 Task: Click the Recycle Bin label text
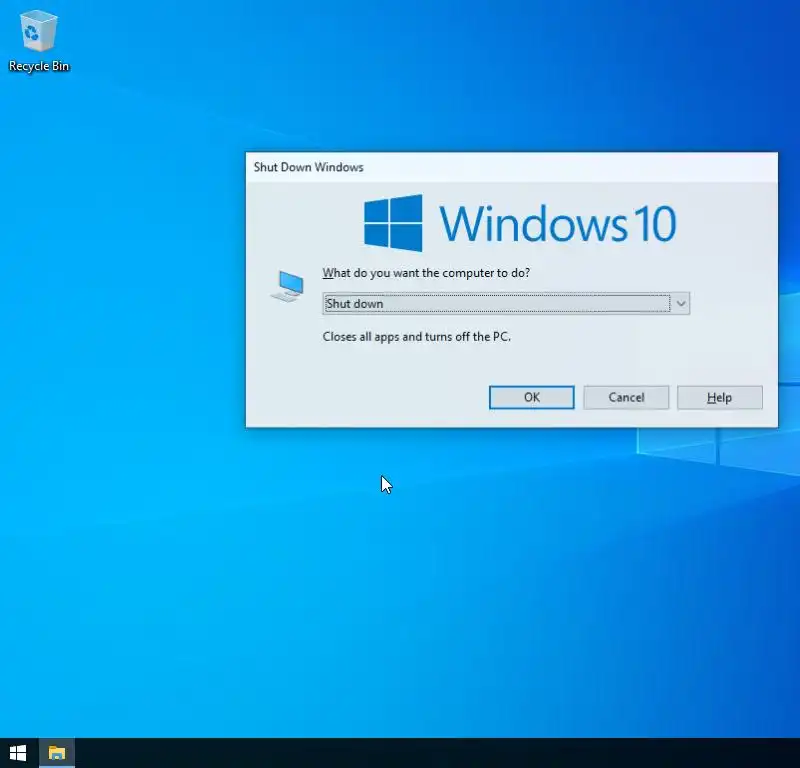click(39, 66)
